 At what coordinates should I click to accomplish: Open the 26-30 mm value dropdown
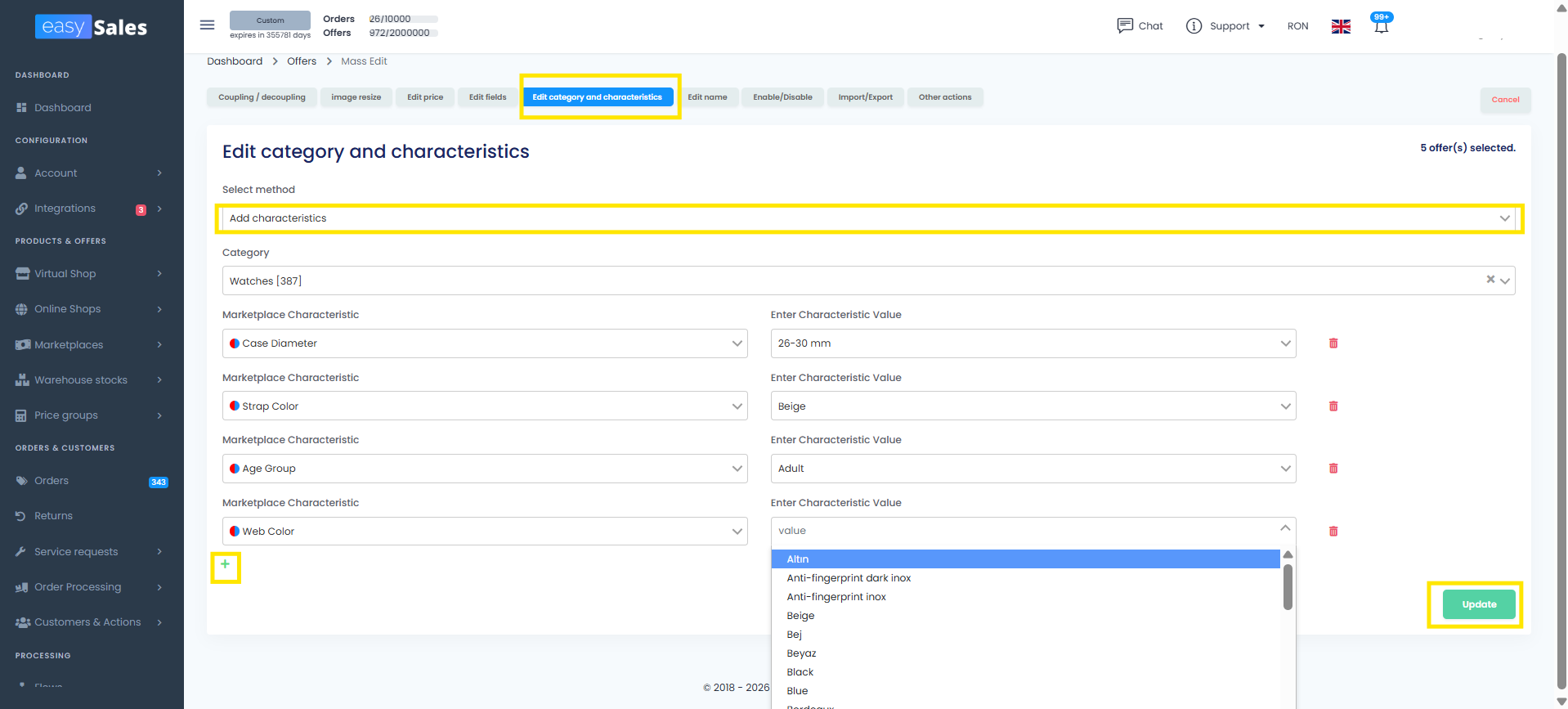(x=1033, y=343)
